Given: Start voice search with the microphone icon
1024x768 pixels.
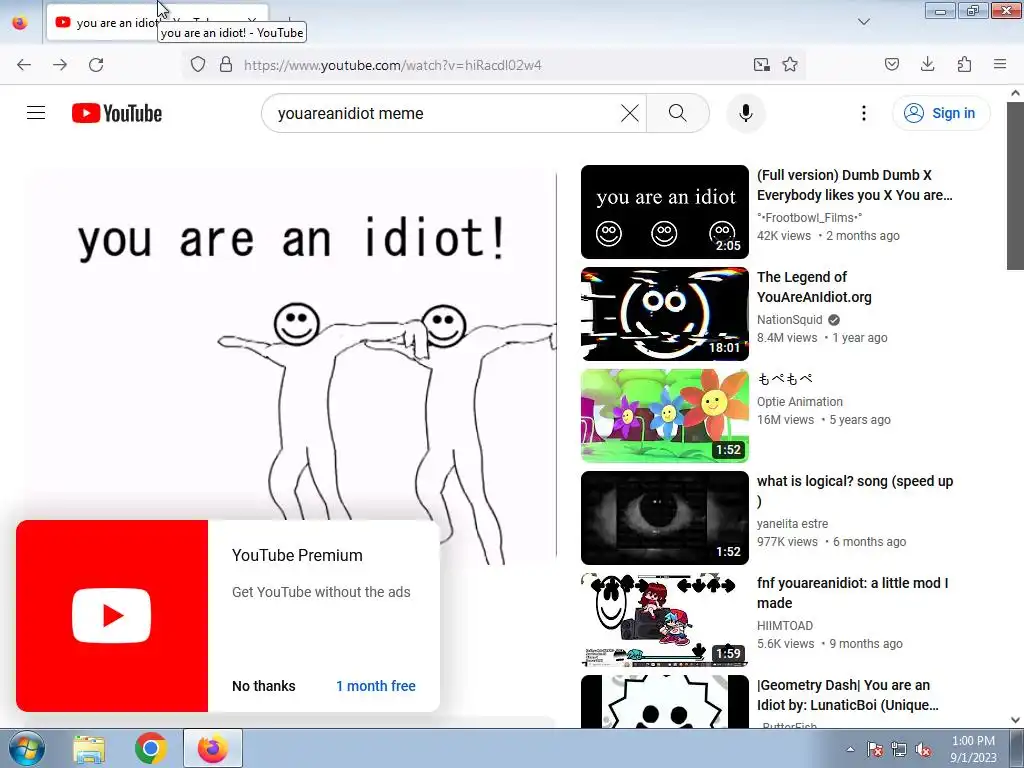Looking at the screenshot, I should (746, 113).
